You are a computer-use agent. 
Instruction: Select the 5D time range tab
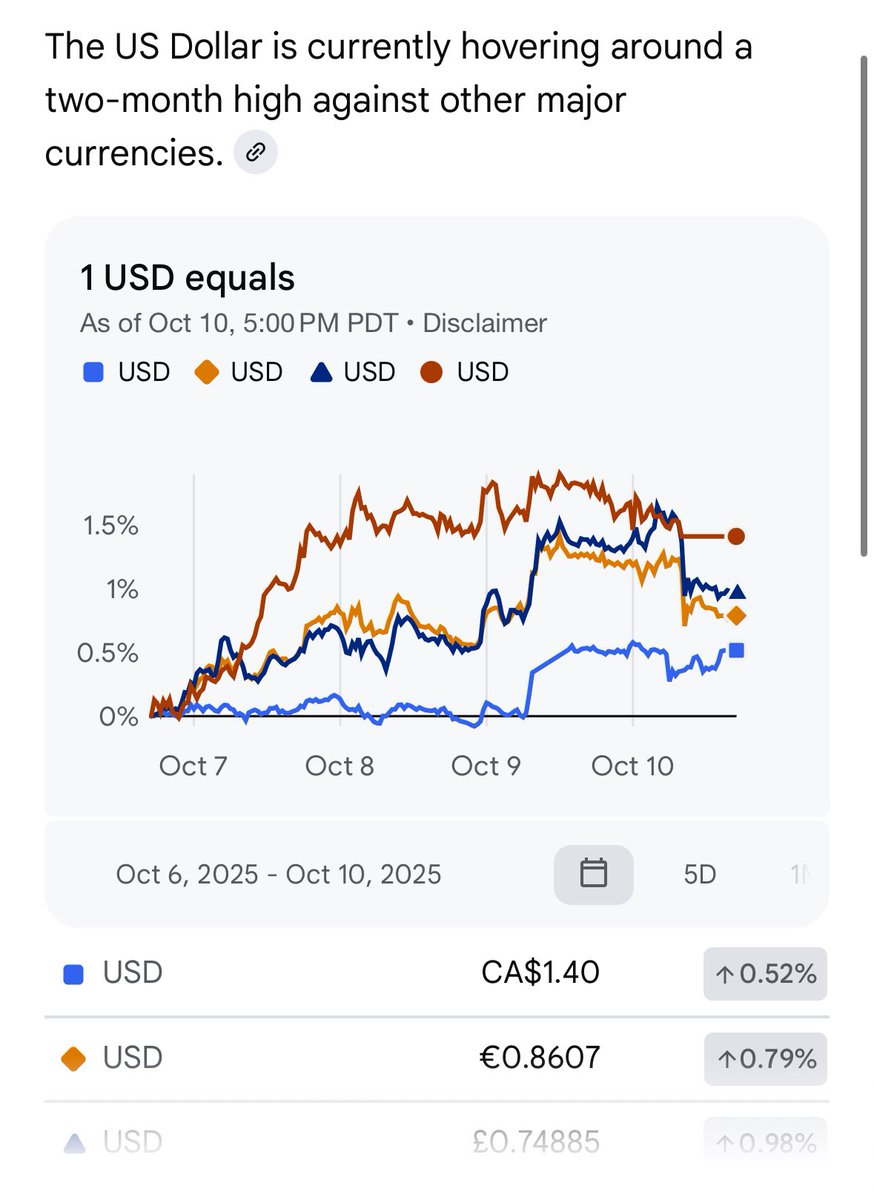click(700, 874)
